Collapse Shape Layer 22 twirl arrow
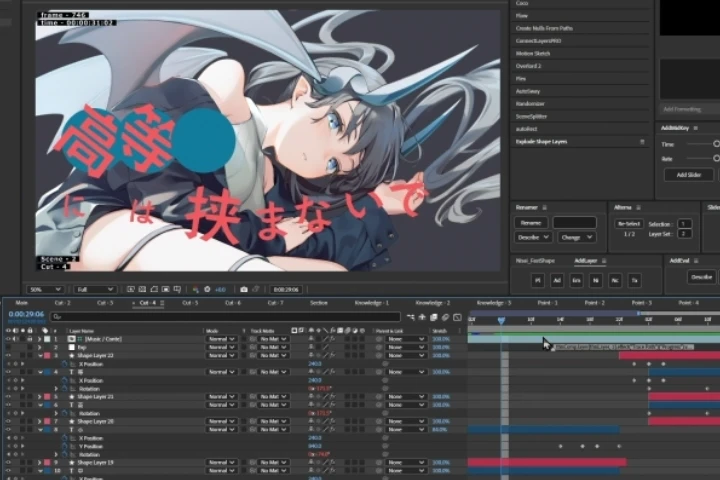Screen dimensions: 720x480 click(x=40, y=356)
